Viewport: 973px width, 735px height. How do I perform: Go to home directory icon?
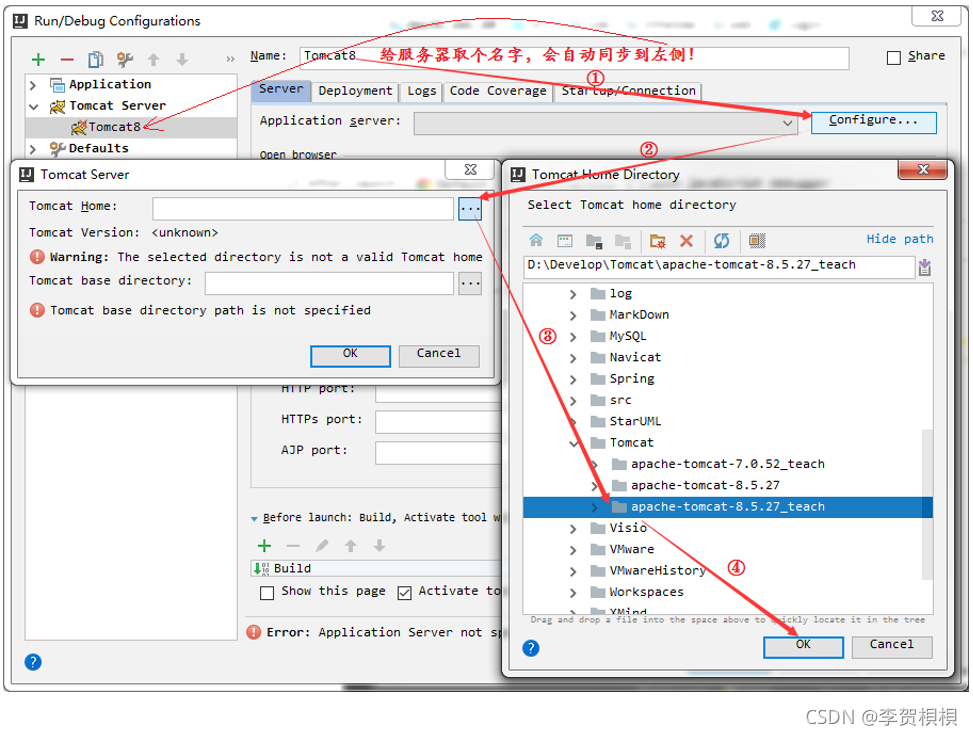[x=536, y=240]
